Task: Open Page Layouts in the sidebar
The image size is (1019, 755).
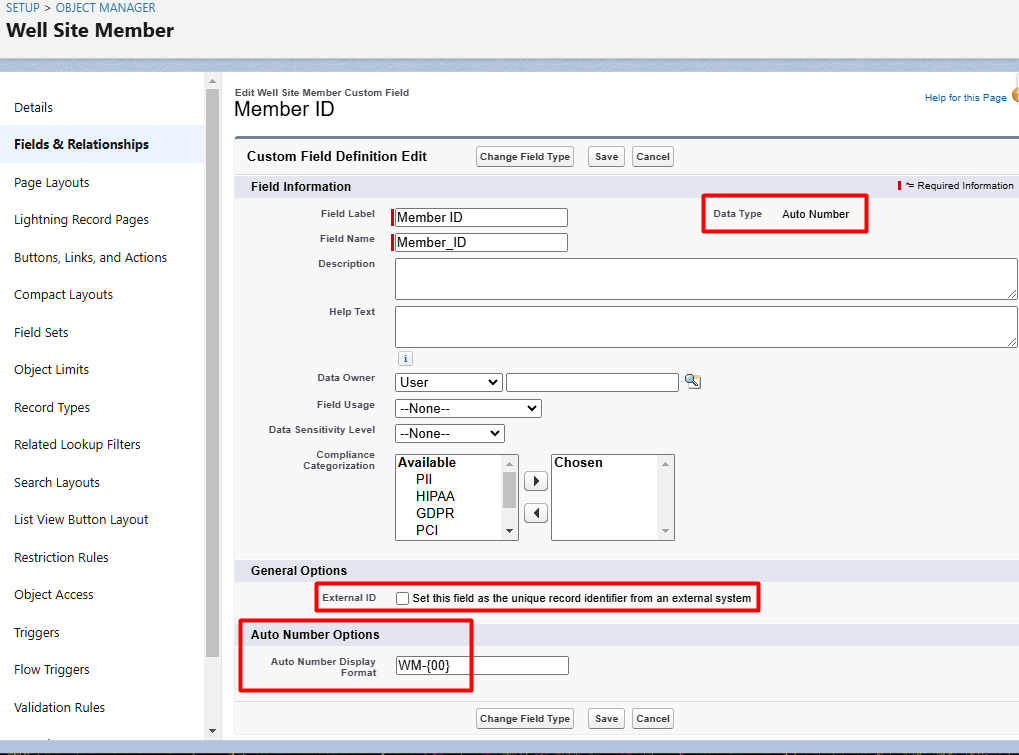Action: [52, 183]
